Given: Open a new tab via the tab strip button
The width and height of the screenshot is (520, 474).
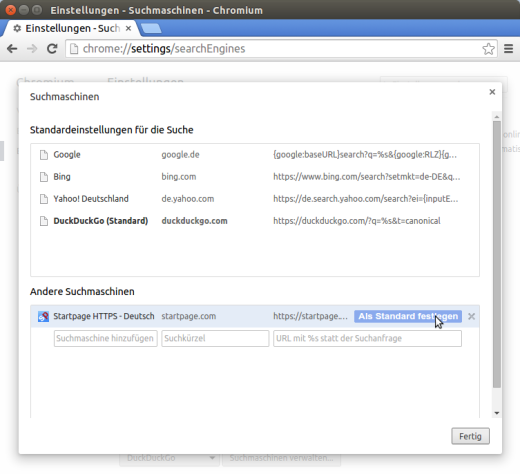Looking at the screenshot, I should pos(151,29).
